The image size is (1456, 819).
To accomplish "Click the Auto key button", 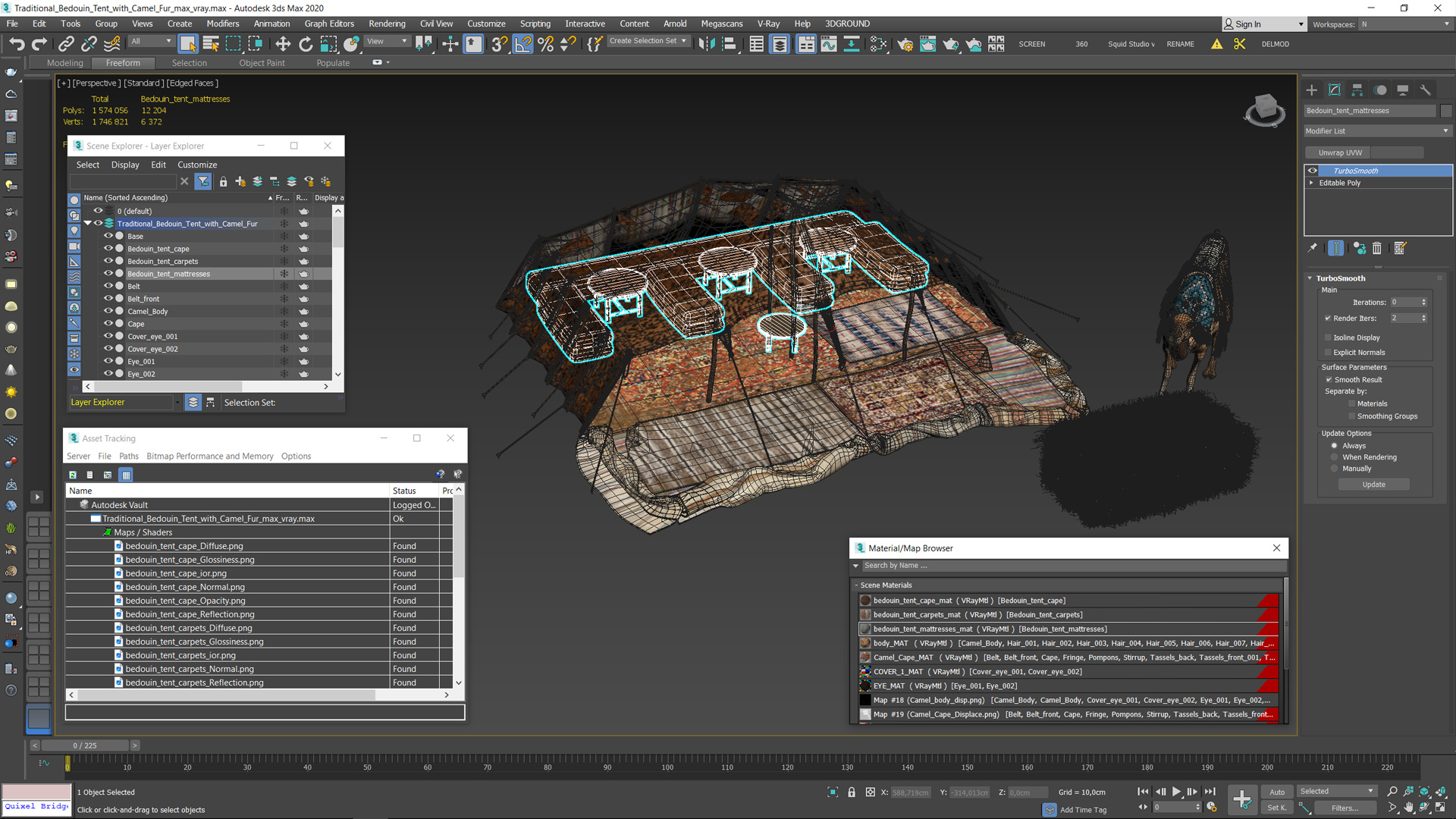I will tap(1277, 792).
